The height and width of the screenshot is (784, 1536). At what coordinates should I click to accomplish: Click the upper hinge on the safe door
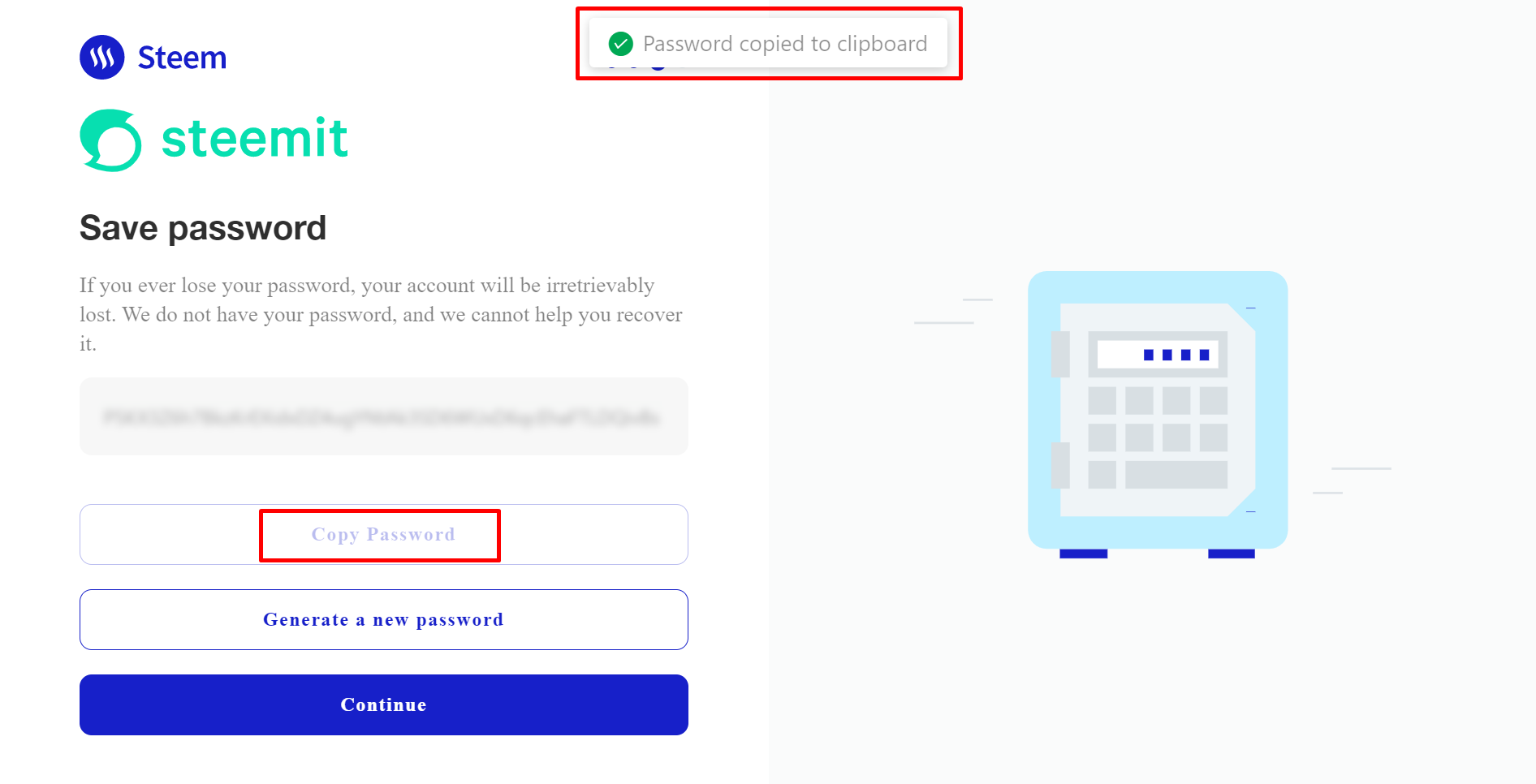coord(1060,355)
